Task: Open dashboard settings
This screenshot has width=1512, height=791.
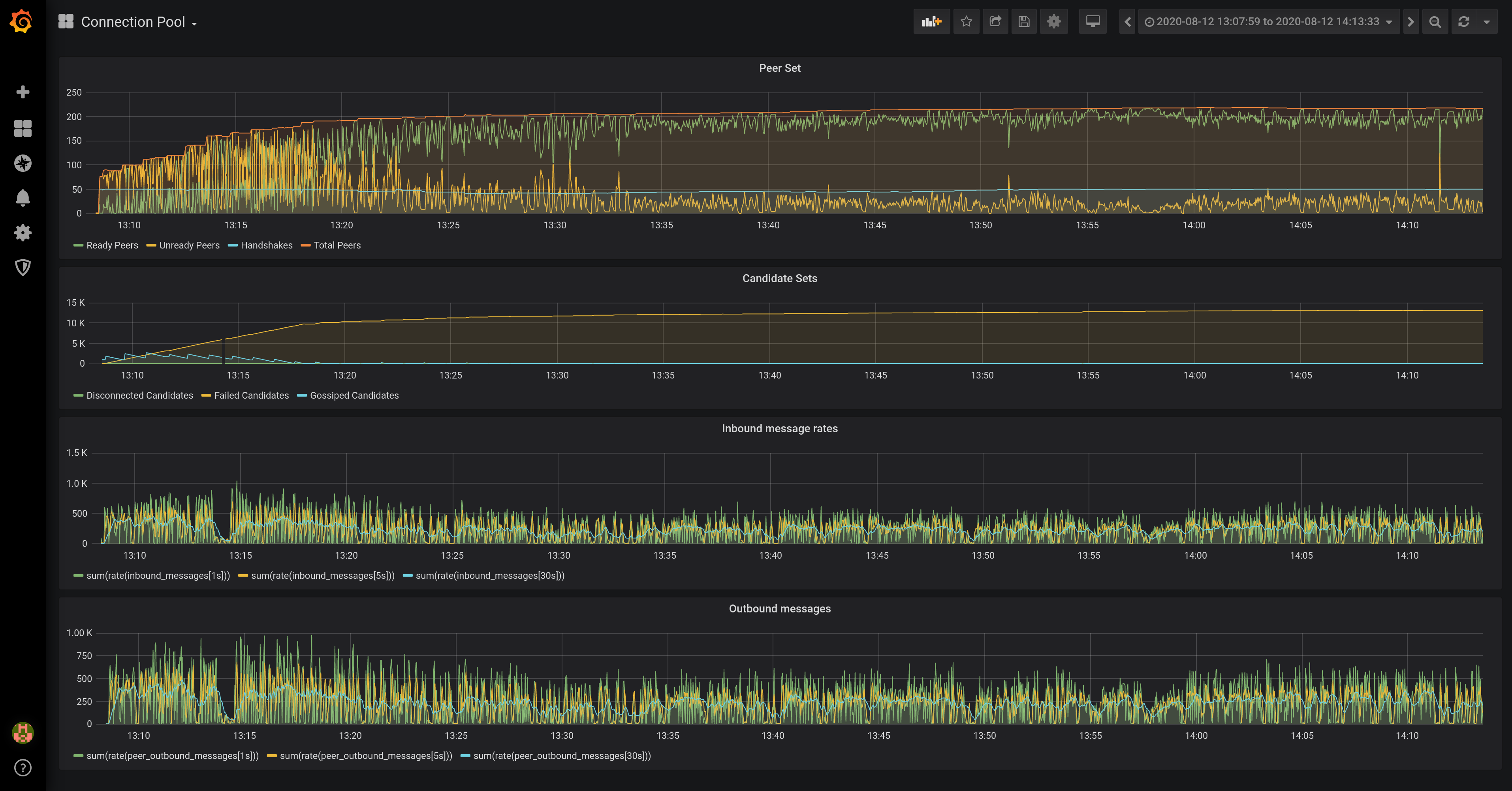Action: pyautogui.click(x=1053, y=21)
